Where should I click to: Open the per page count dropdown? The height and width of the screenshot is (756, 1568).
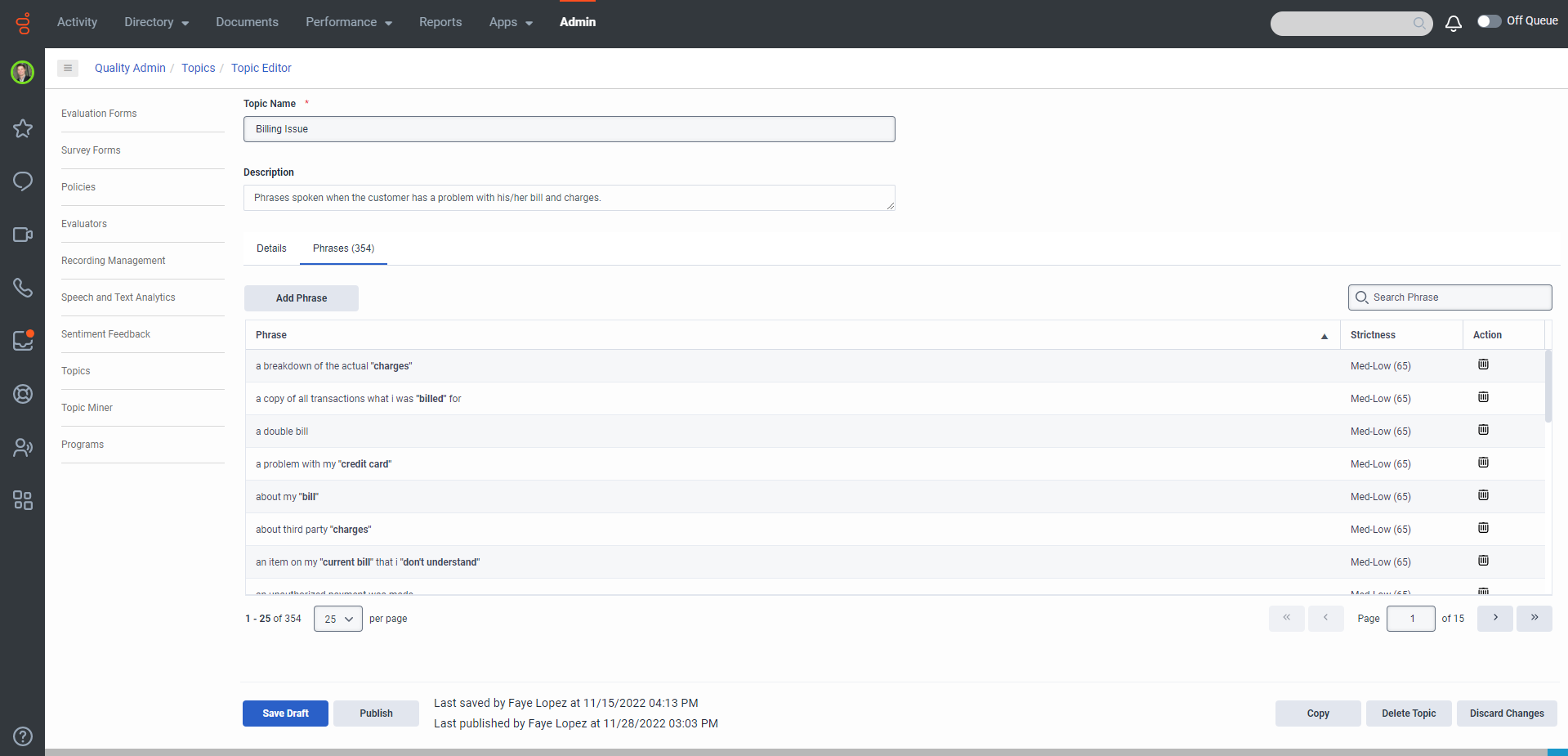pyautogui.click(x=337, y=619)
